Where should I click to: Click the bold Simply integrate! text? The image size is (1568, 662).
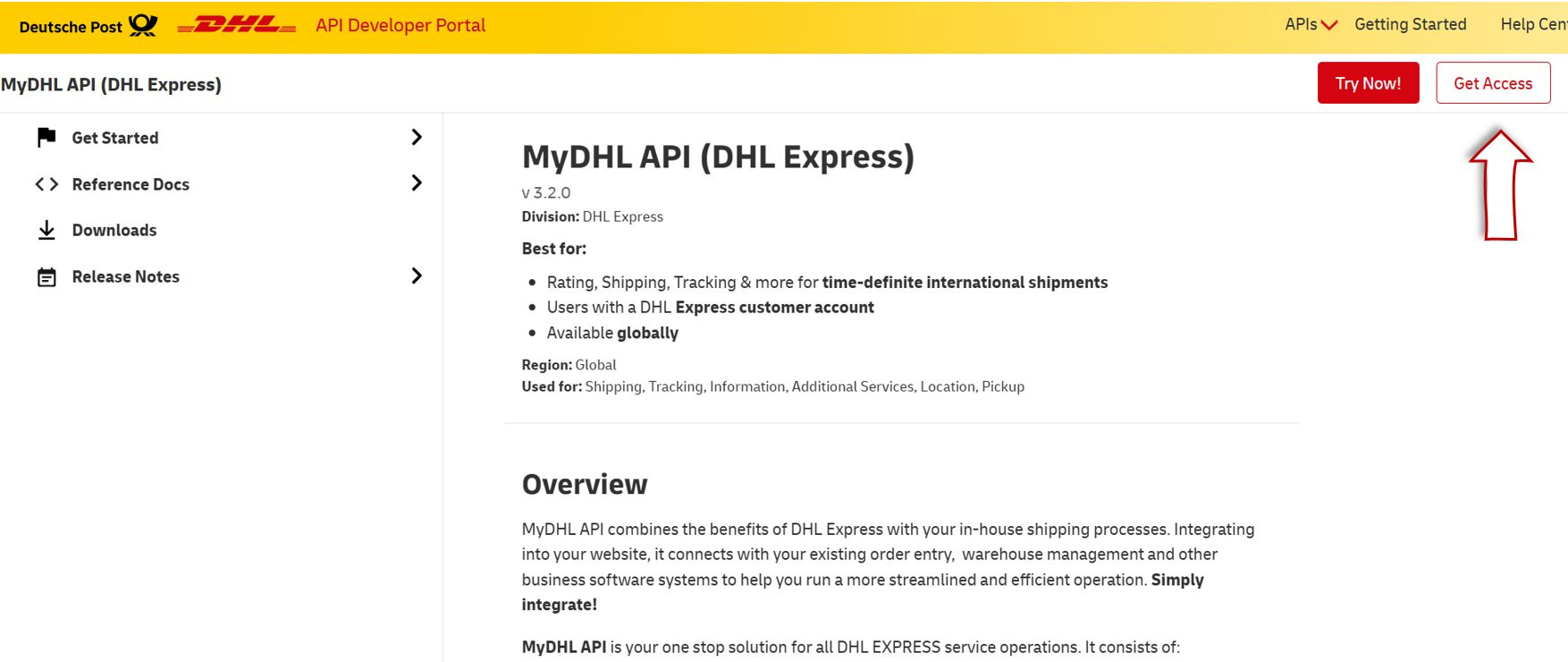point(863,592)
